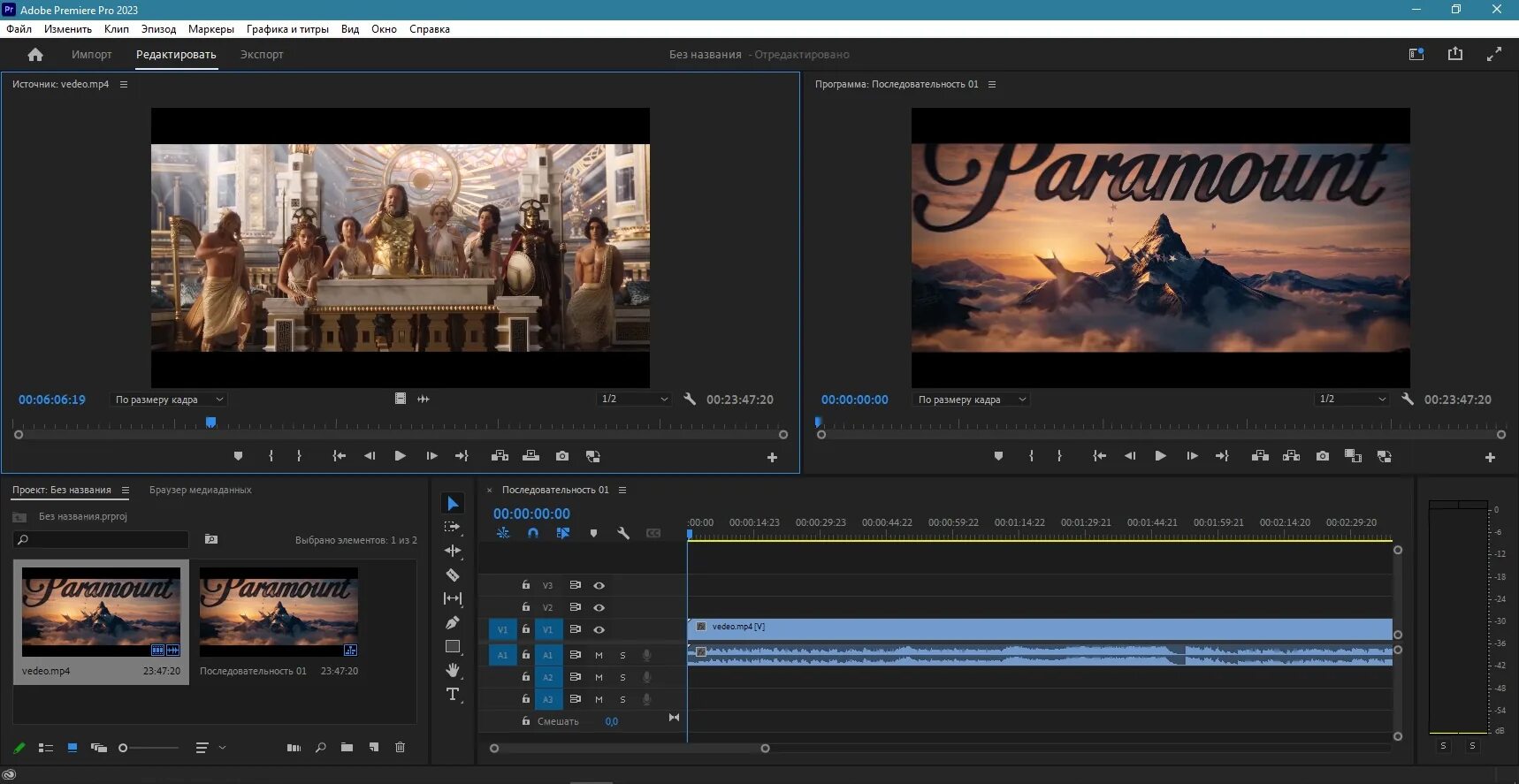Toggle linked selection in timeline
Screen dimensions: 1519x784
coord(562,533)
